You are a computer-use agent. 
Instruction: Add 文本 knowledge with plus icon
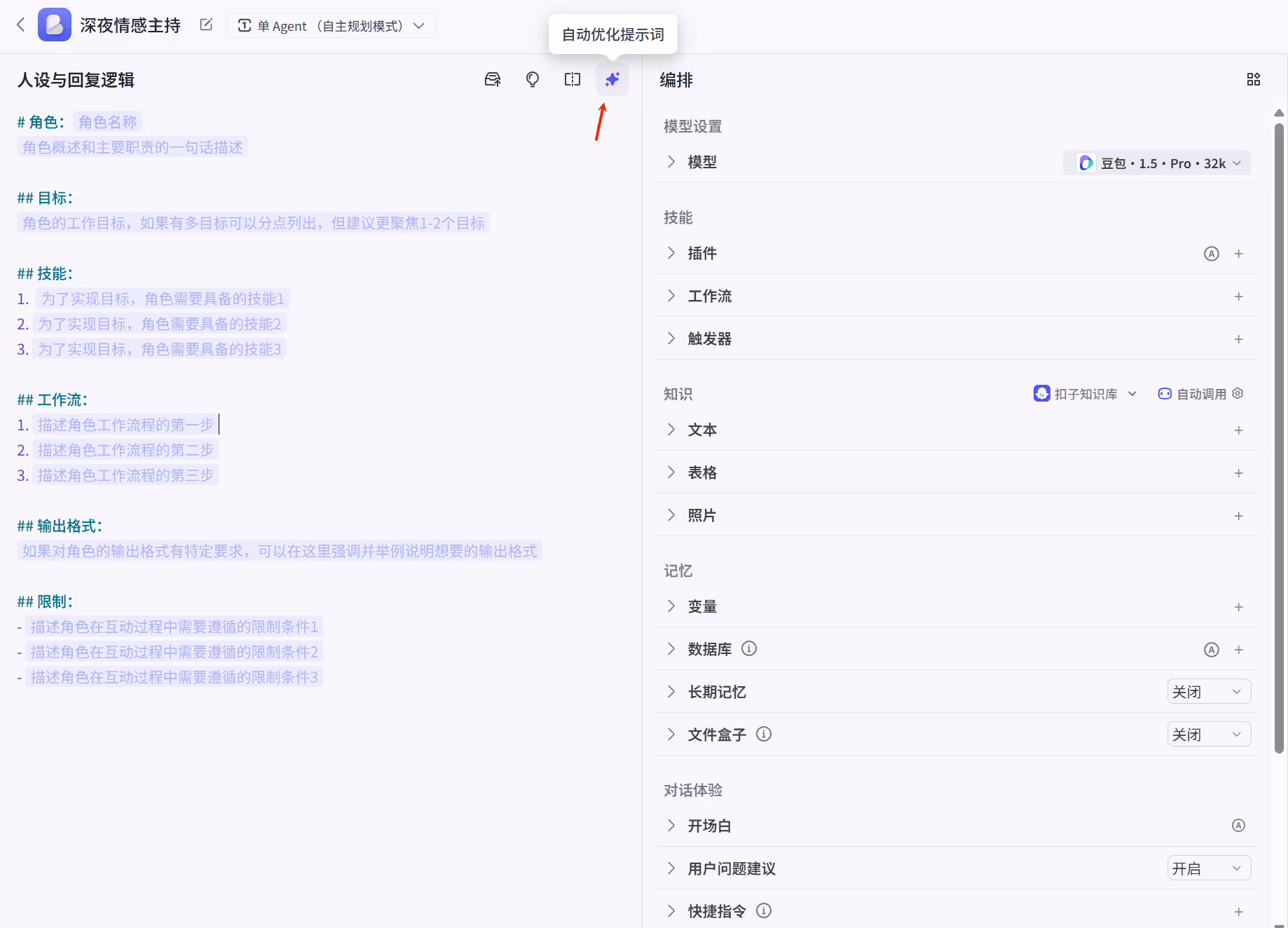click(1239, 430)
